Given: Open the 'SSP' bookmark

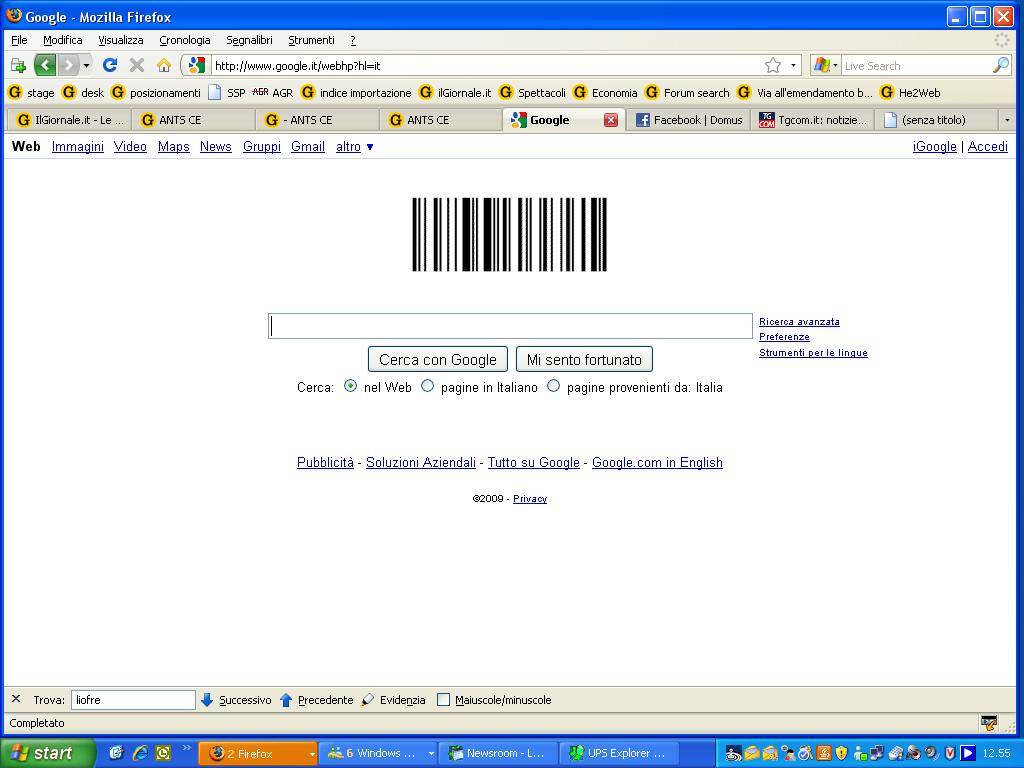Looking at the screenshot, I should [227, 93].
